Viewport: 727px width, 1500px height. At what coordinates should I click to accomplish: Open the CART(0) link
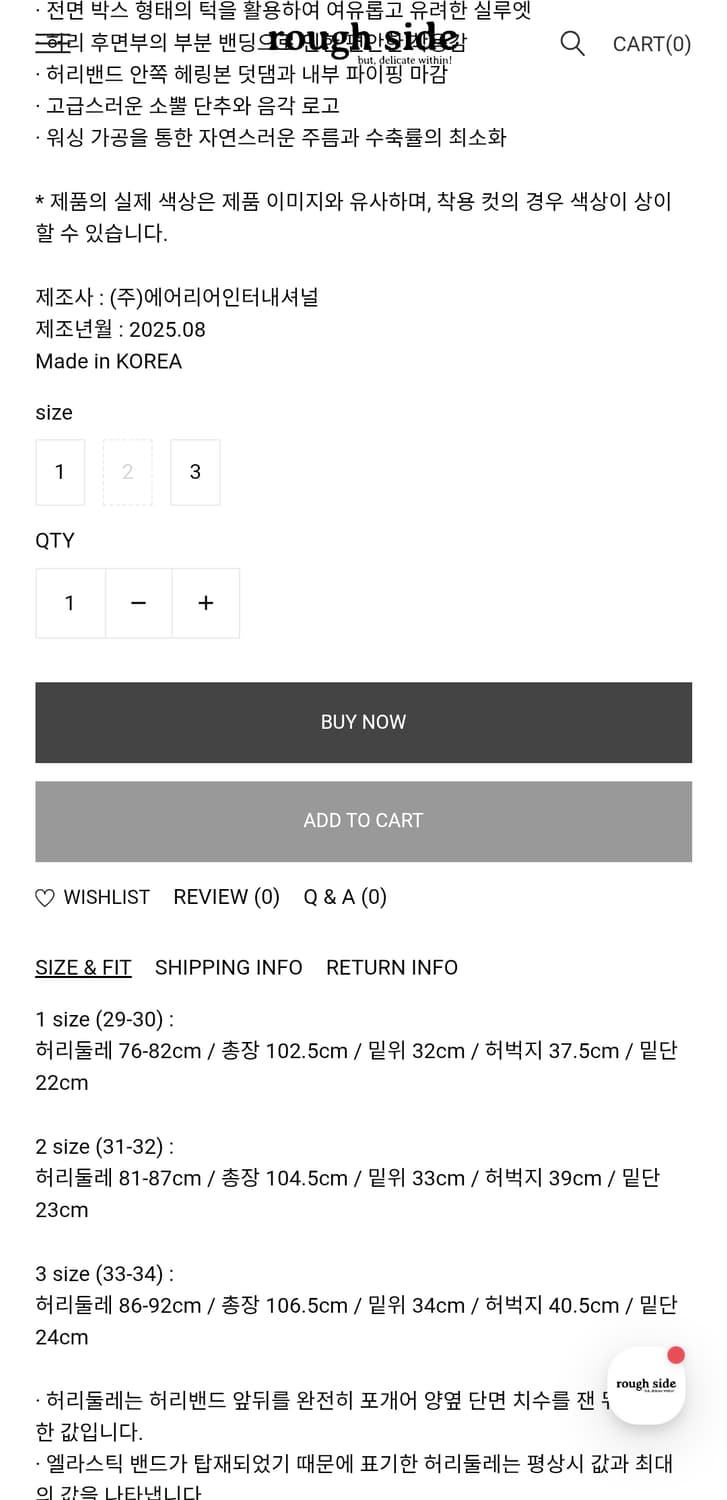(651, 44)
